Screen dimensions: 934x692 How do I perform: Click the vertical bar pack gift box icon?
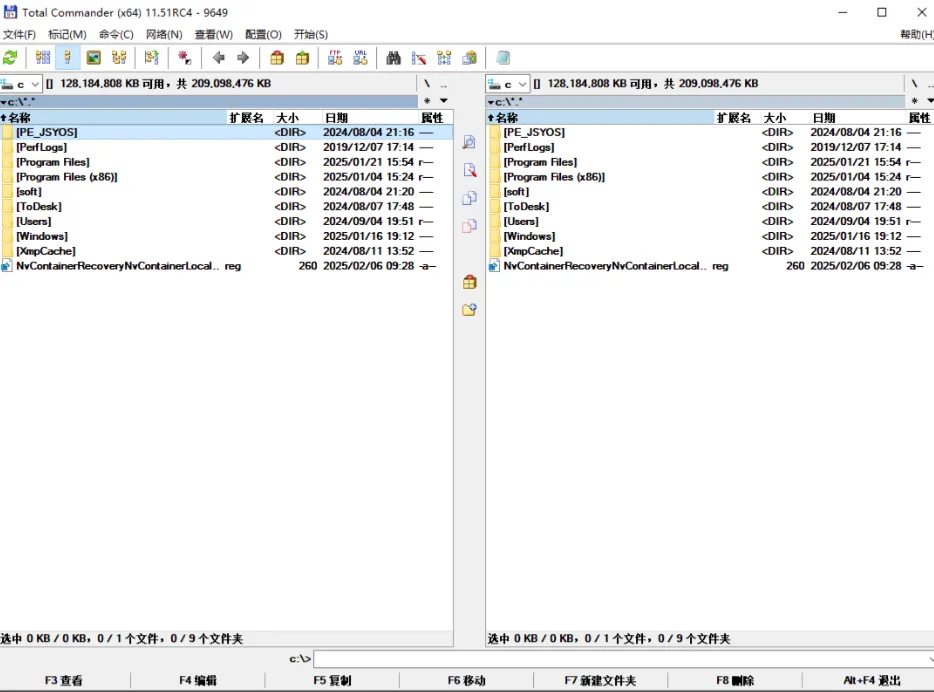tap(469, 282)
